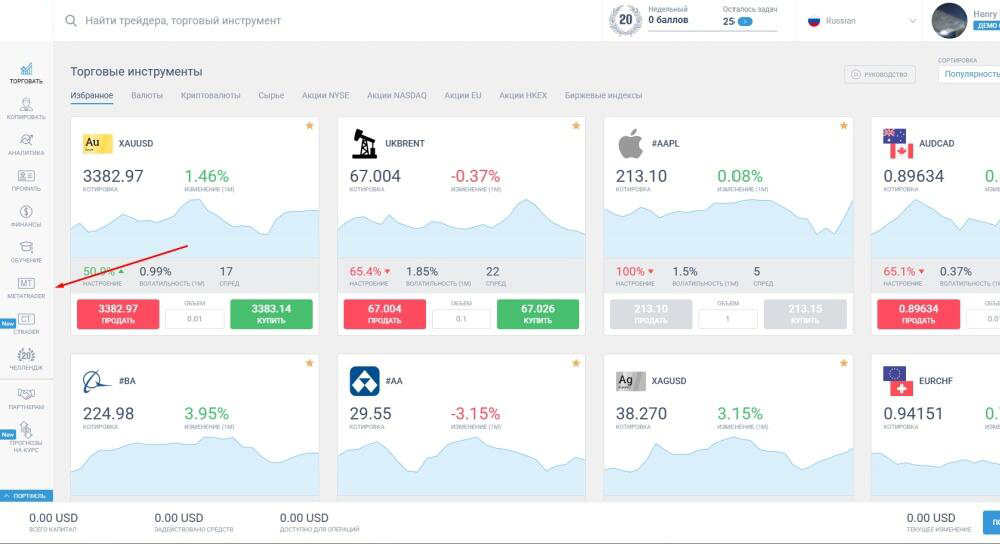Image resolution: width=1000 pixels, height=545 pixels.
Task: Unfavorite the #AAPL instrument star
Action: click(843, 126)
